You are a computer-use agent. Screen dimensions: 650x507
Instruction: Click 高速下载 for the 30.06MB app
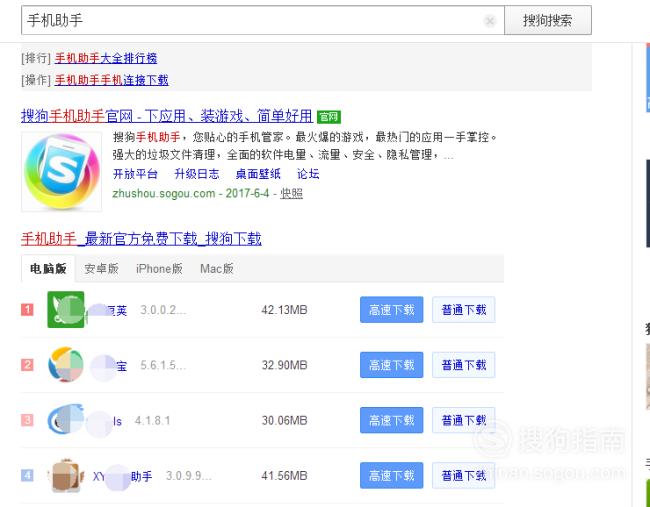pyautogui.click(x=391, y=420)
